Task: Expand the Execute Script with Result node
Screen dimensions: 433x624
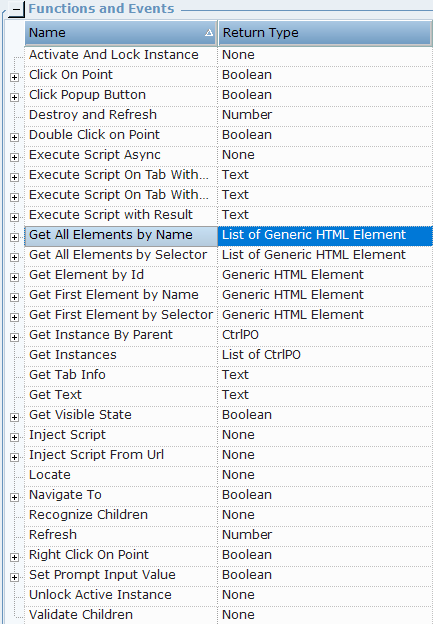Action: pos(14,217)
